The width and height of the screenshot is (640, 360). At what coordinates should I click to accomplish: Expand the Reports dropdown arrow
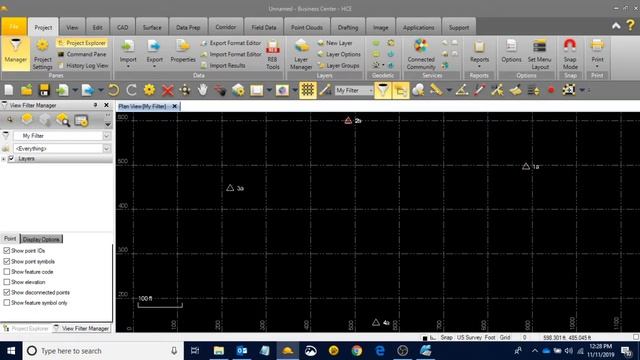tap(479, 67)
